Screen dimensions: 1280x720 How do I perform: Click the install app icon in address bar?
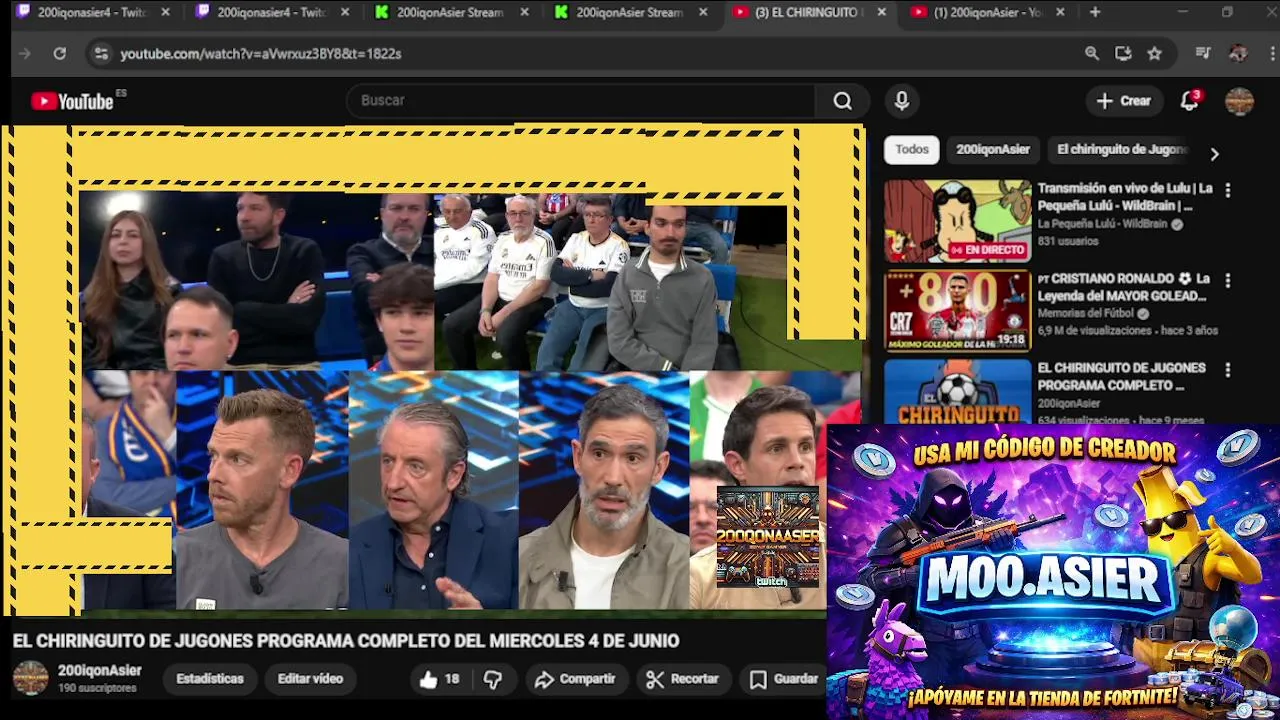point(1123,54)
